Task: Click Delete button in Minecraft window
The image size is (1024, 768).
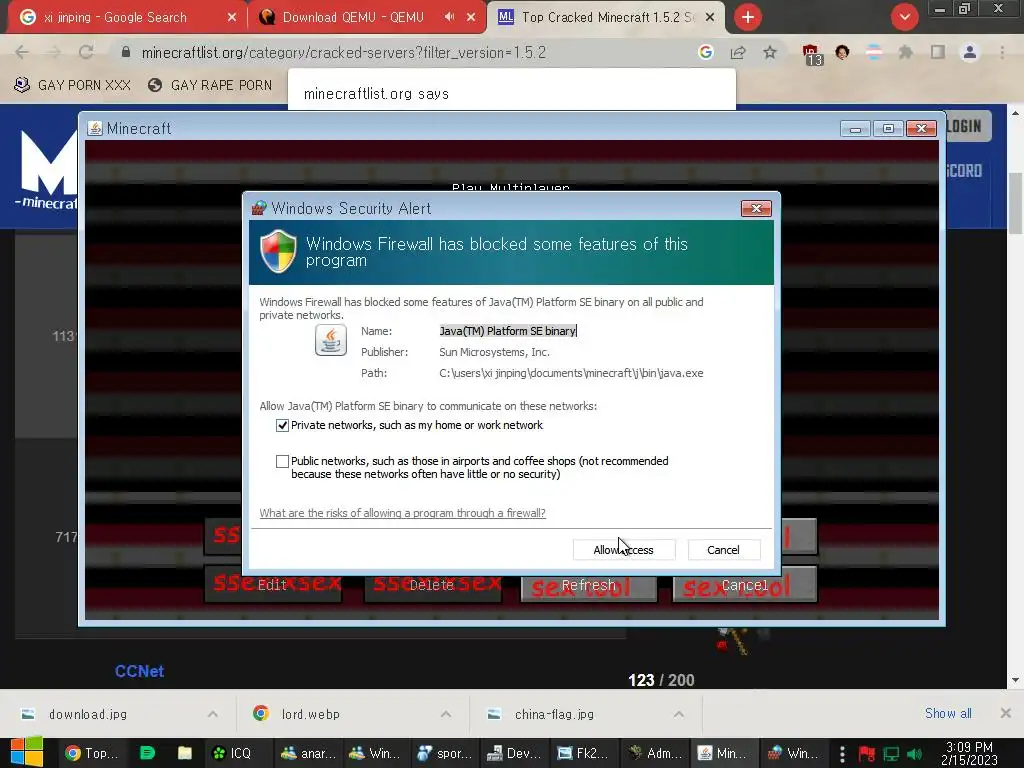Action: coord(432,584)
